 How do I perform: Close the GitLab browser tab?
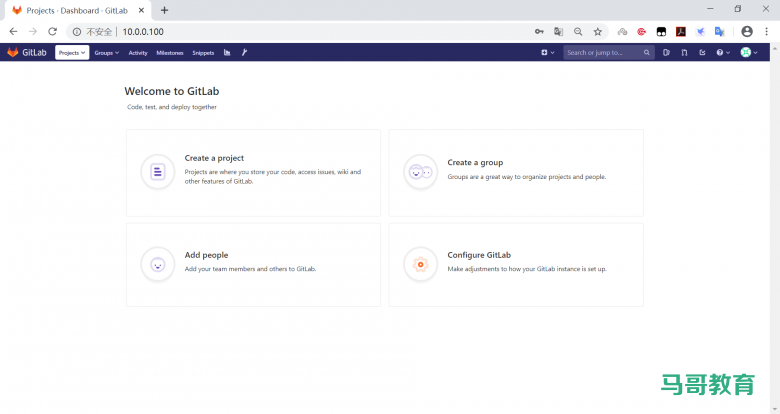[141, 10]
